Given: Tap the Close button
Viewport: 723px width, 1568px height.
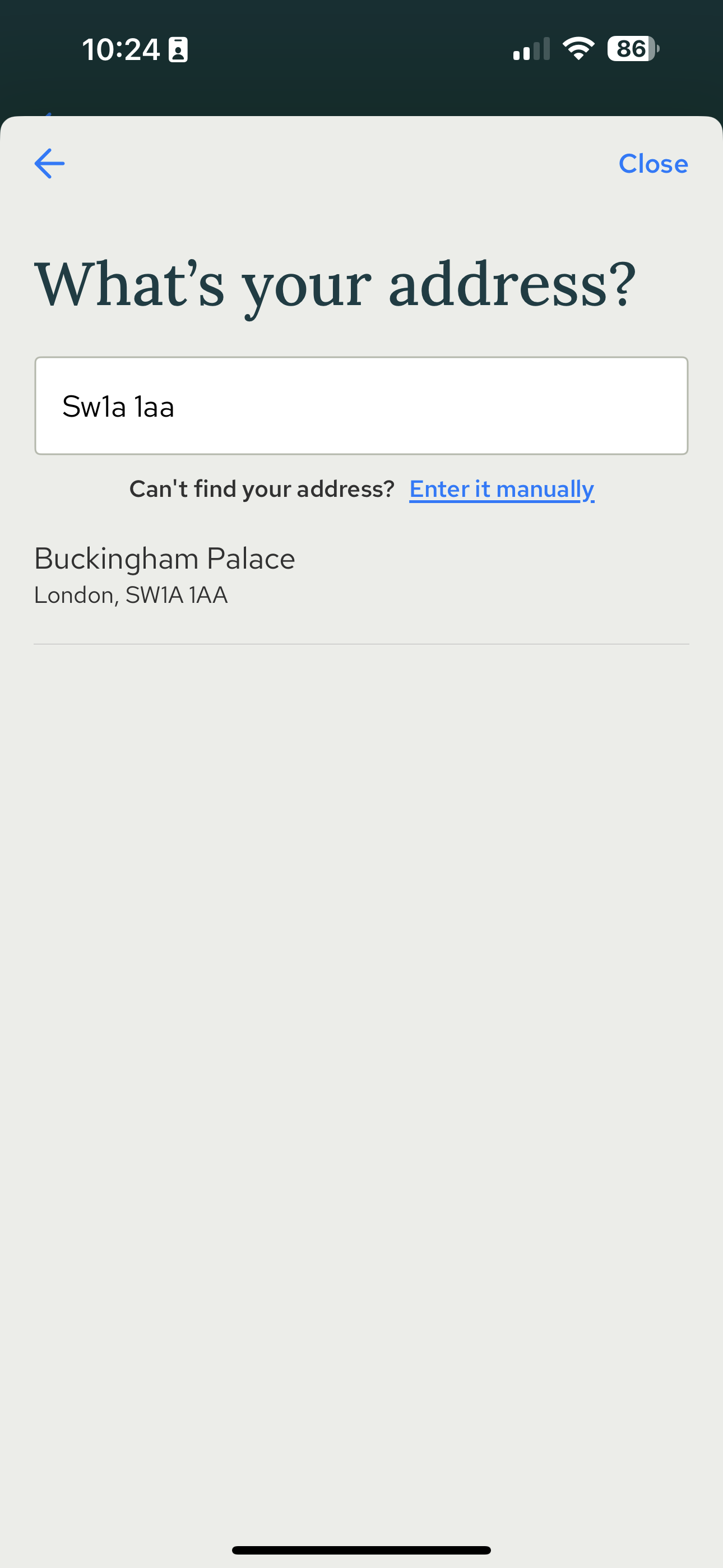Looking at the screenshot, I should [x=653, y=163].
